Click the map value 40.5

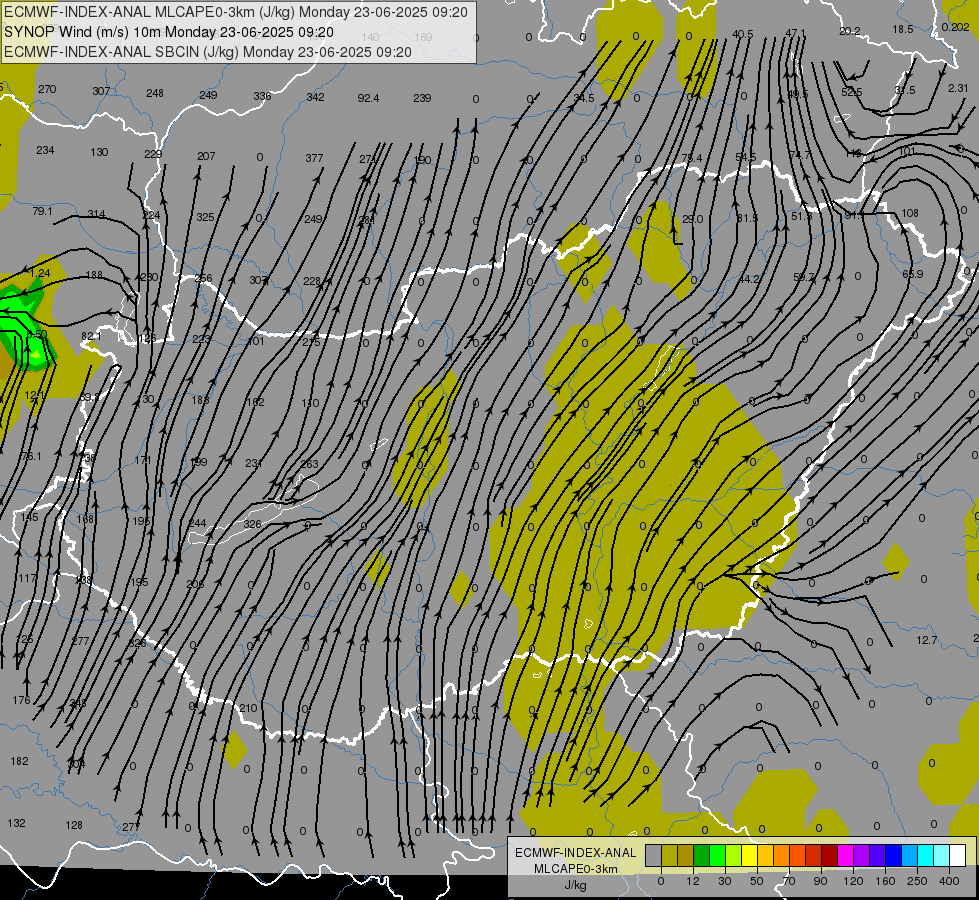(x=742, y=34)
